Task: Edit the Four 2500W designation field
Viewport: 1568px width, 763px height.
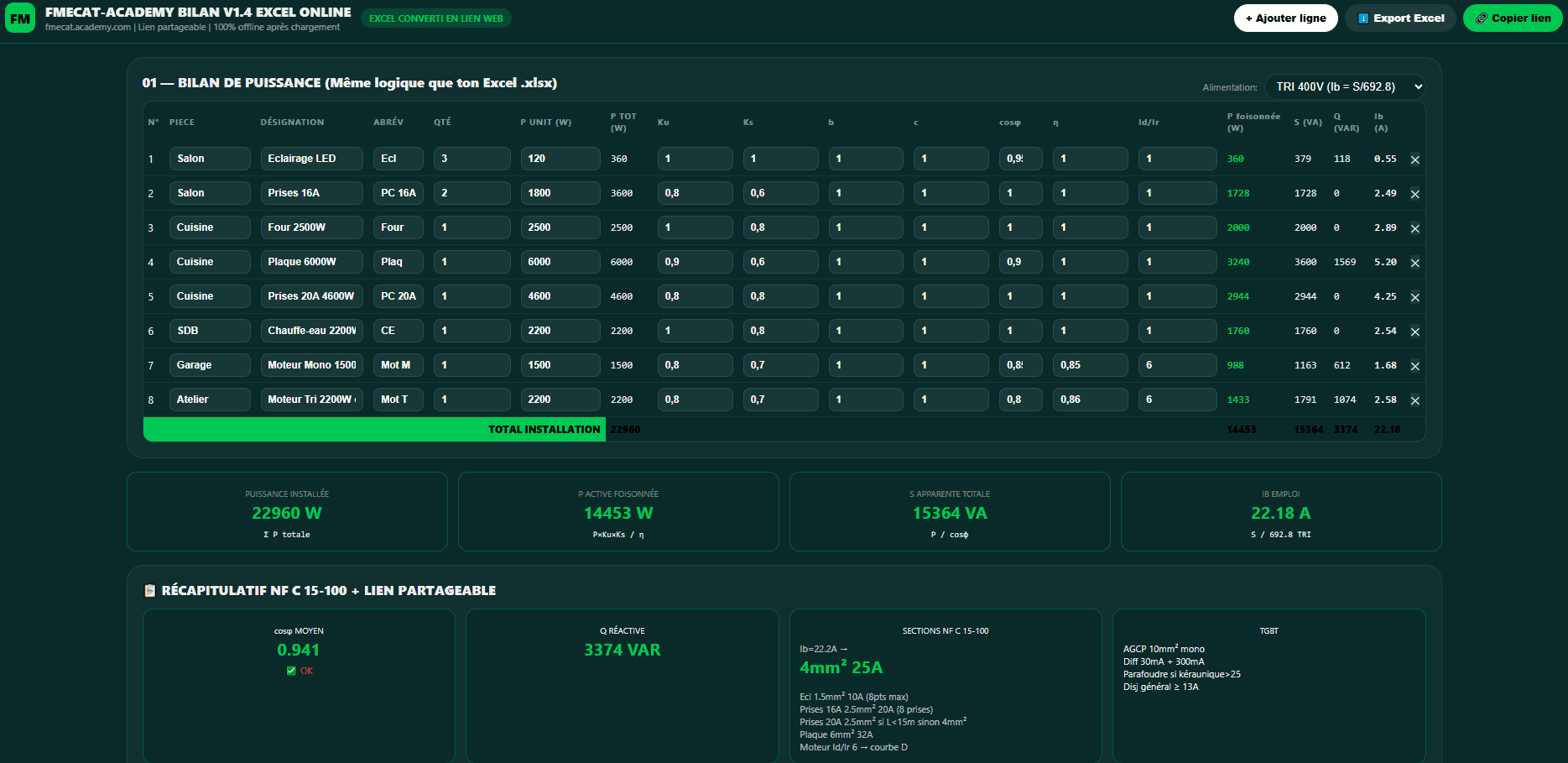Action: pyautogui.click(x=311, y=227)
